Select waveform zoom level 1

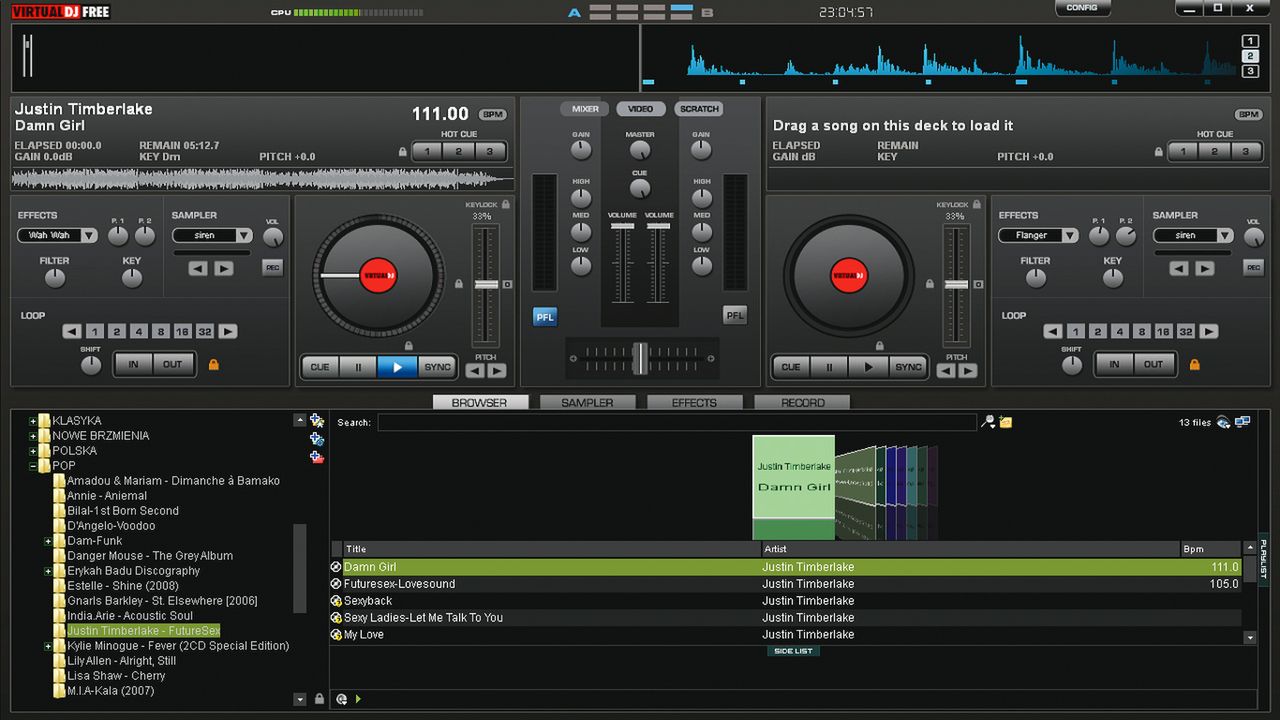[x=1250, y=41]
